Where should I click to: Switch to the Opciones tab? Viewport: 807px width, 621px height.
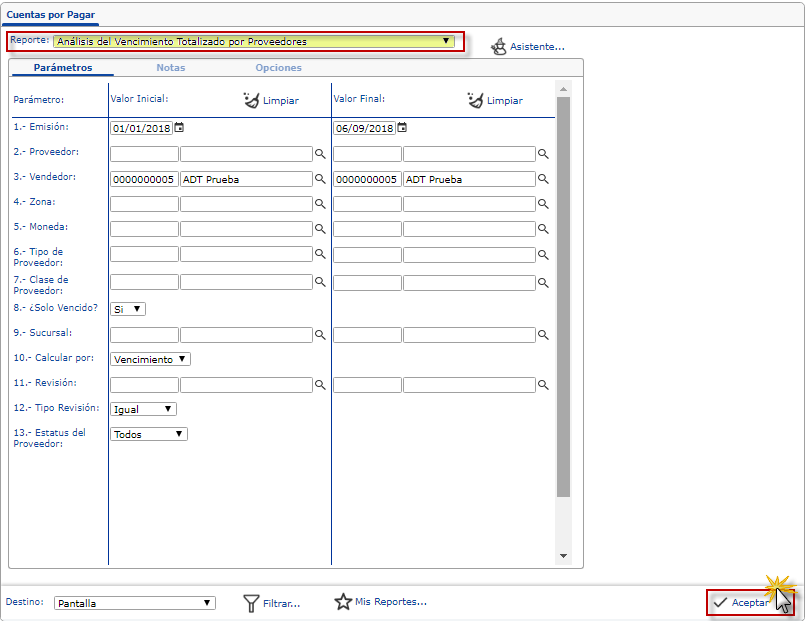pyautogui.click(x=278, y=68)
